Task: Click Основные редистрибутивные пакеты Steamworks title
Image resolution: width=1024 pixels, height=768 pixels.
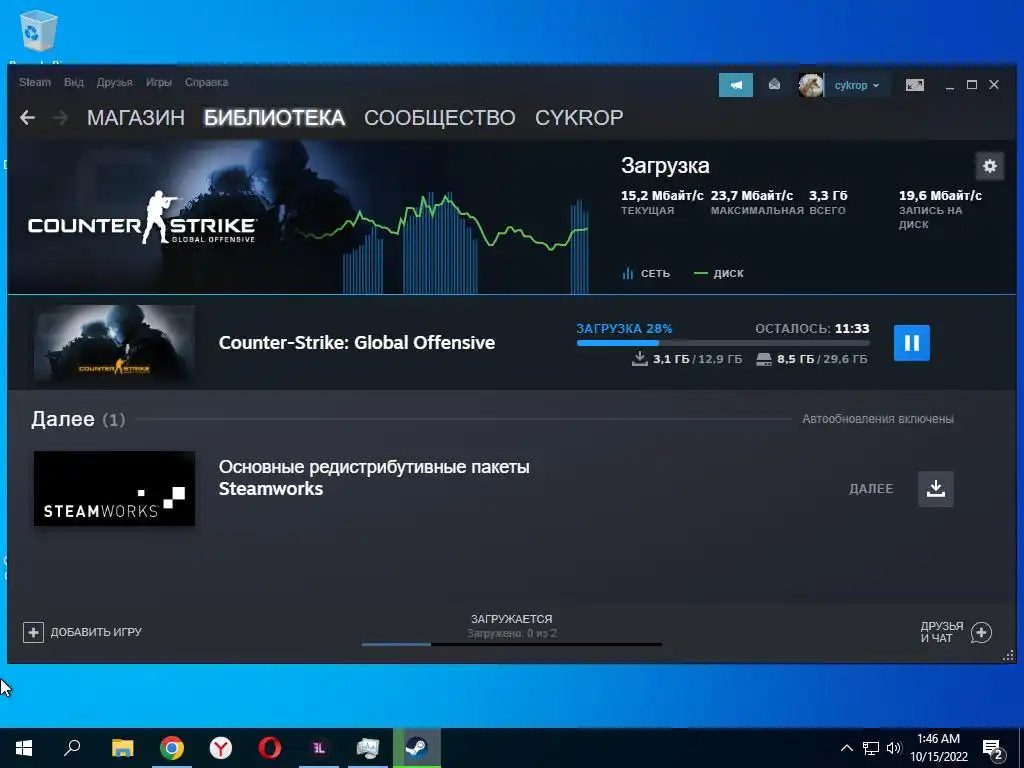Action: click(x=374, y=477)
